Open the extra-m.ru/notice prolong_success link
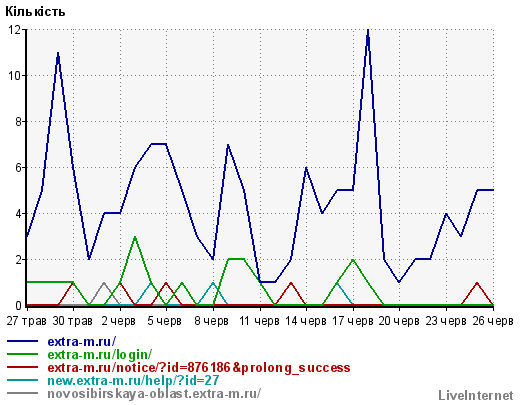The image size is (520, 405). (199, 368)
